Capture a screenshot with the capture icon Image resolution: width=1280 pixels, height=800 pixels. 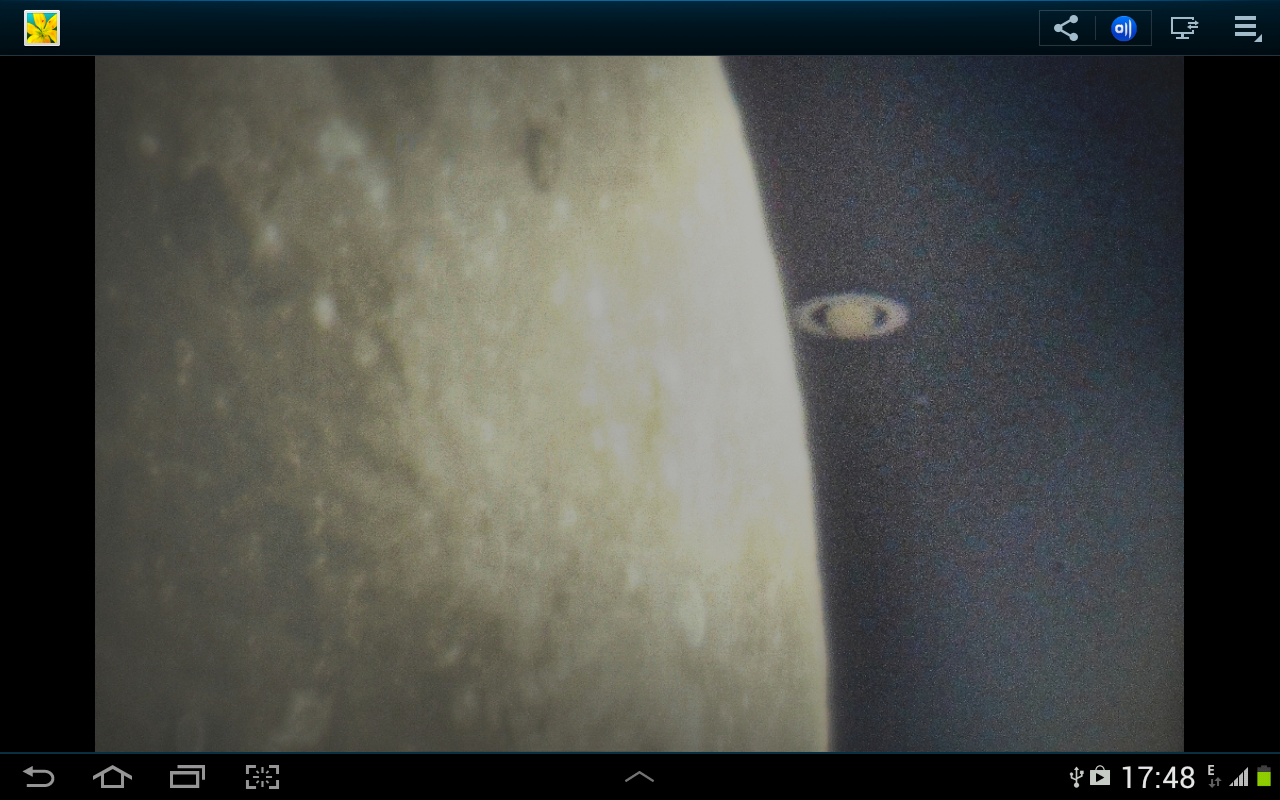coord(262,777)
